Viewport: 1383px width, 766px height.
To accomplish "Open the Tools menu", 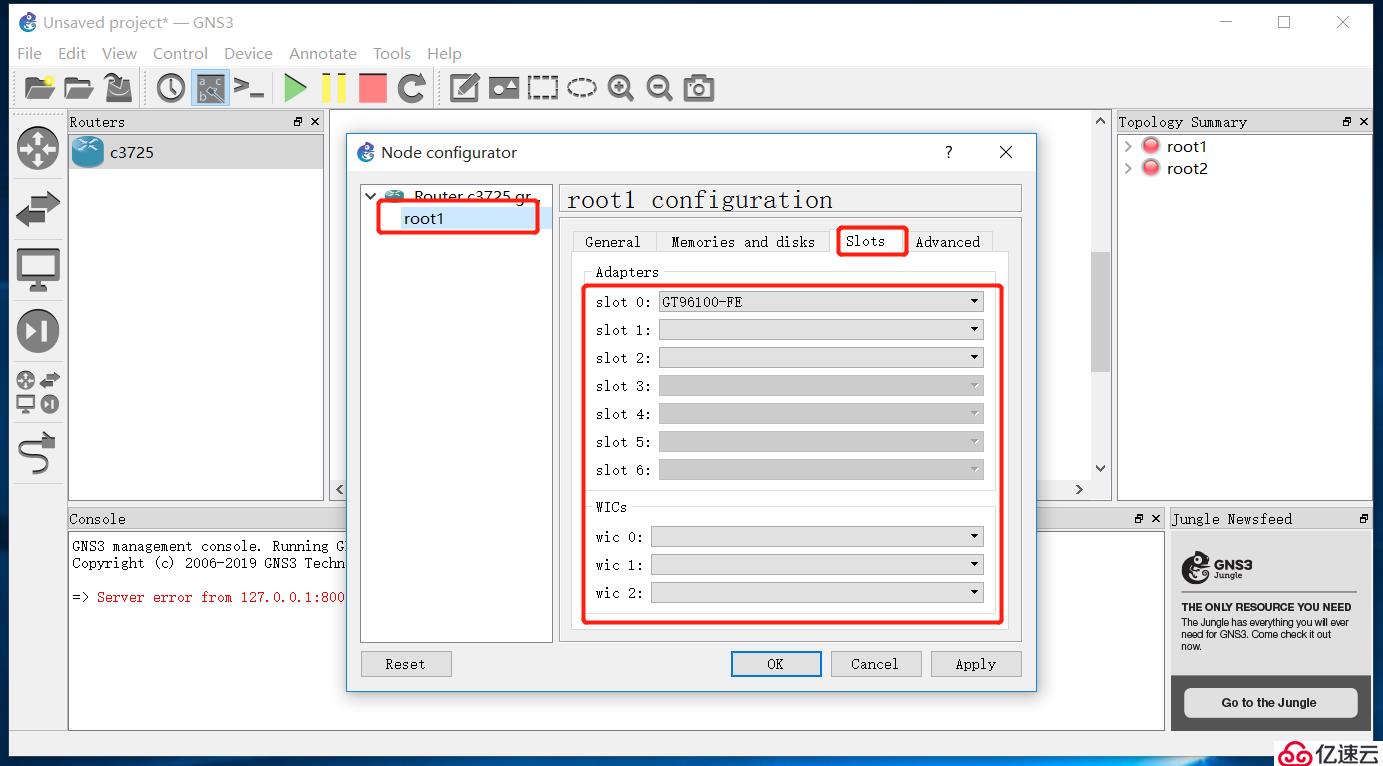I will click(392, 53).
